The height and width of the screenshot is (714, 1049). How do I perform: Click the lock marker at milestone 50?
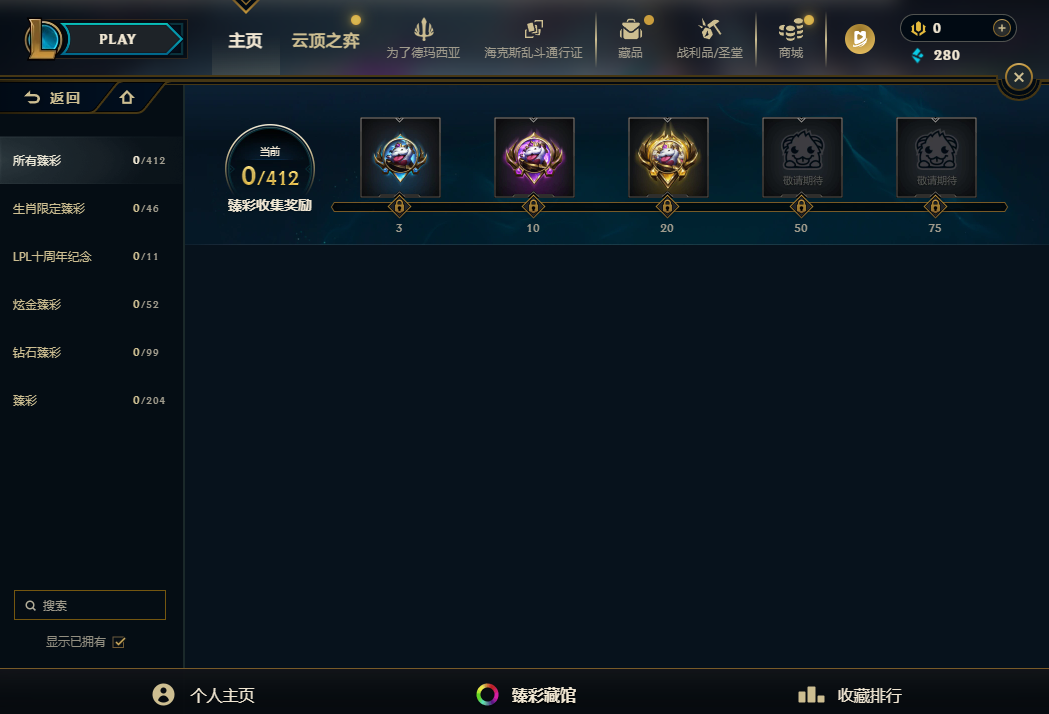click(801, 207)
